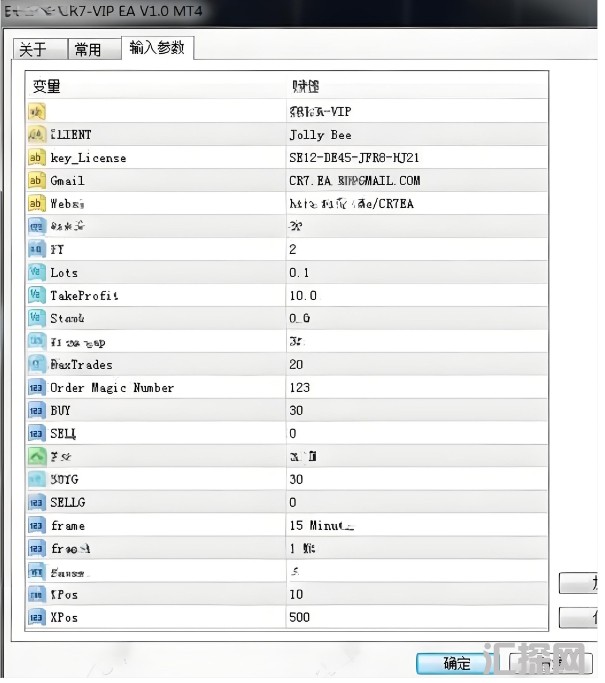Click the 123 icon beside BUY

36,410
